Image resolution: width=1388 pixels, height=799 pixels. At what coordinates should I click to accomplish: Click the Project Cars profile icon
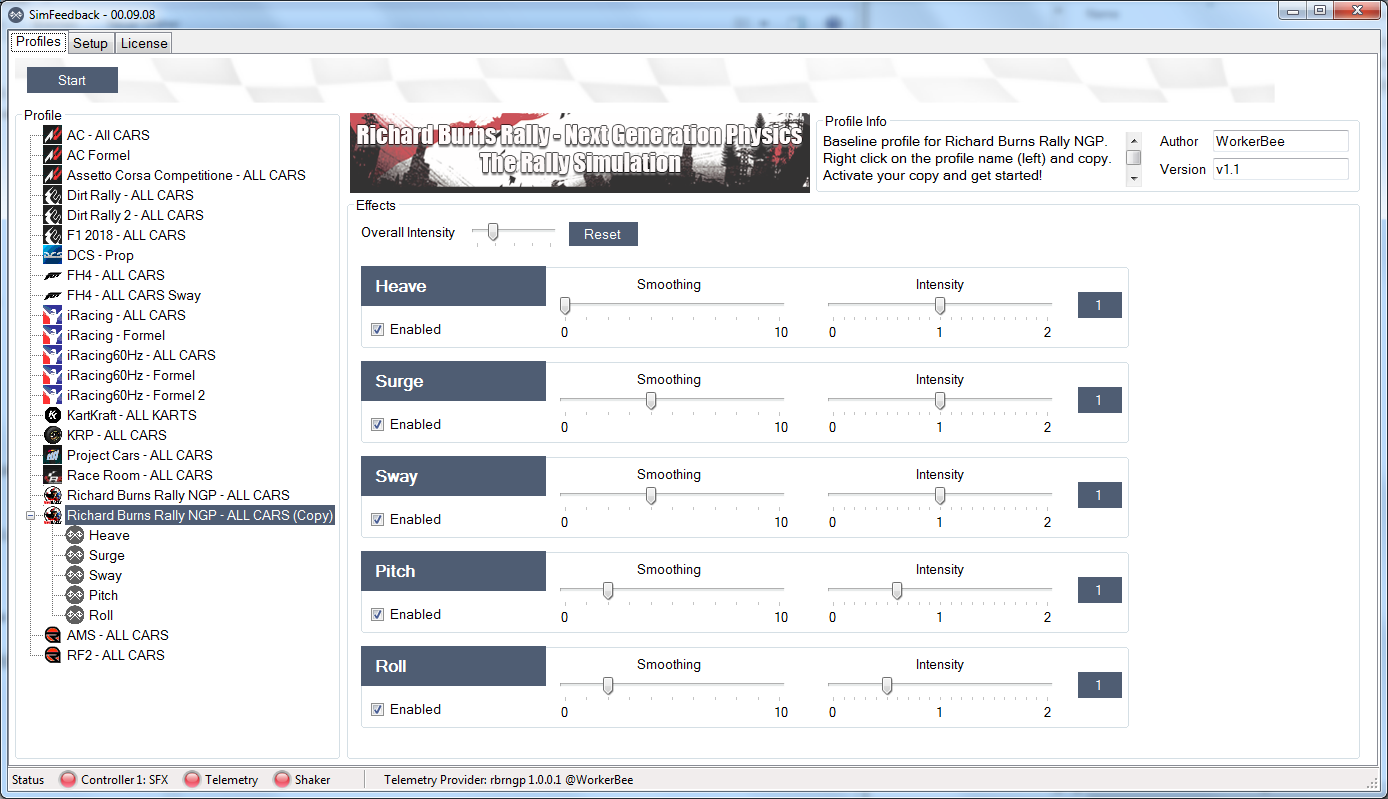click(x=53, y=455)
